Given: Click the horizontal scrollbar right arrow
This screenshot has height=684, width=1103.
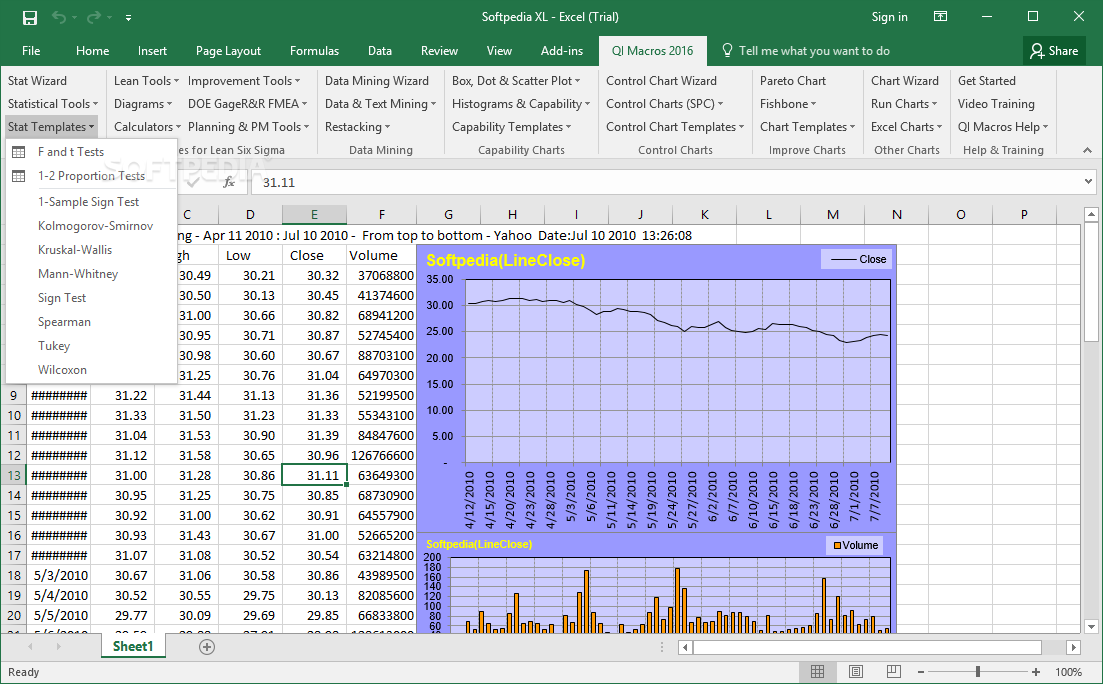Looking at the screenshot, I should click(x=1073, y=647).
